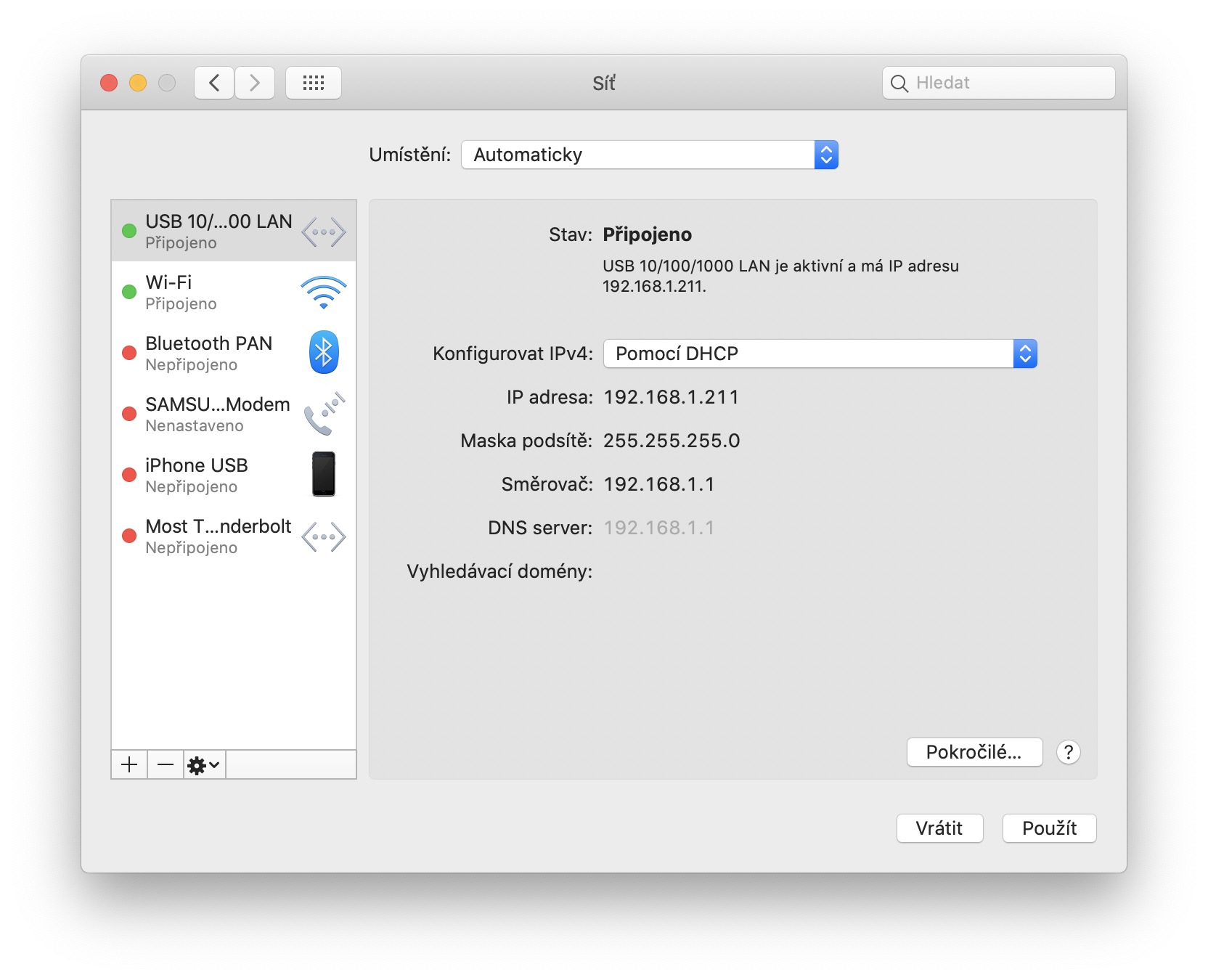Click the Wi-Fi signal icon
1208x980 pixels.
tap(324, 293)
